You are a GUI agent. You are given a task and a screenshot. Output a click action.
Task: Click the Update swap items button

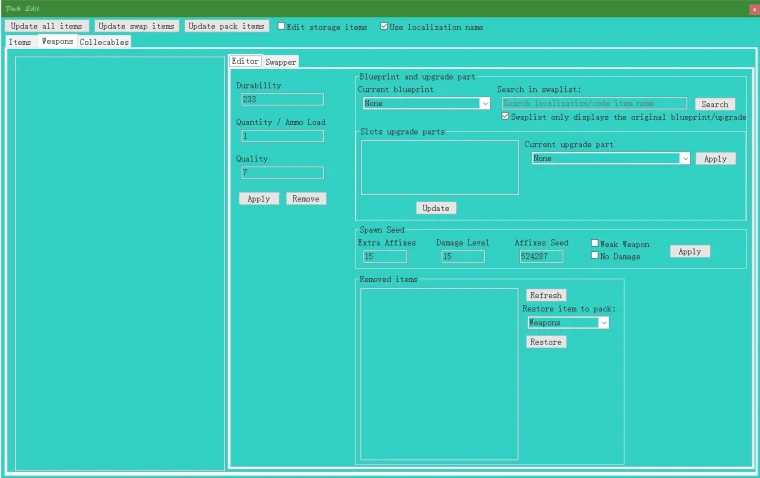(137, 26)
